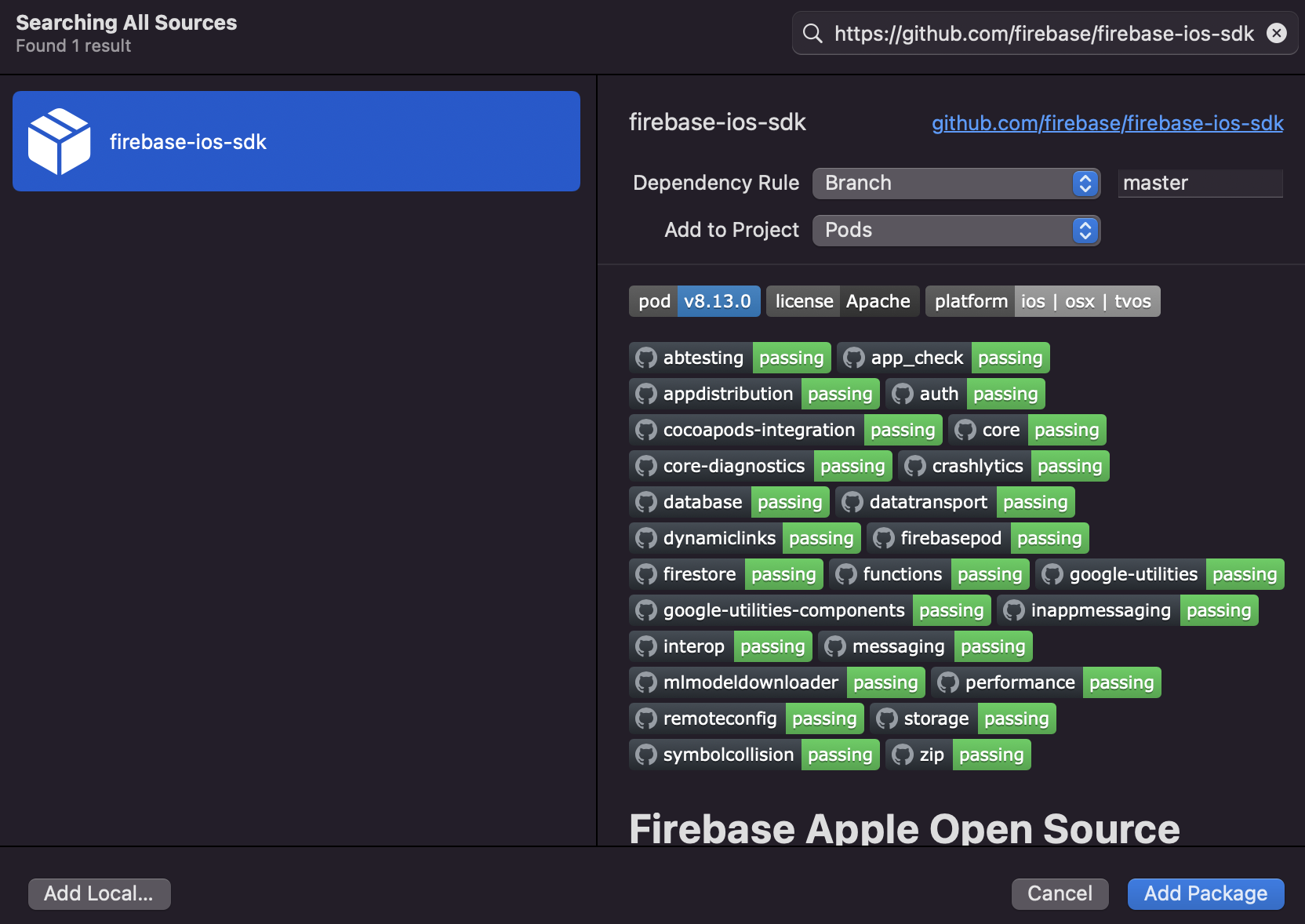Click the Add Local... button
Viewport: 1305px width, 924px height.
[99, 893]
